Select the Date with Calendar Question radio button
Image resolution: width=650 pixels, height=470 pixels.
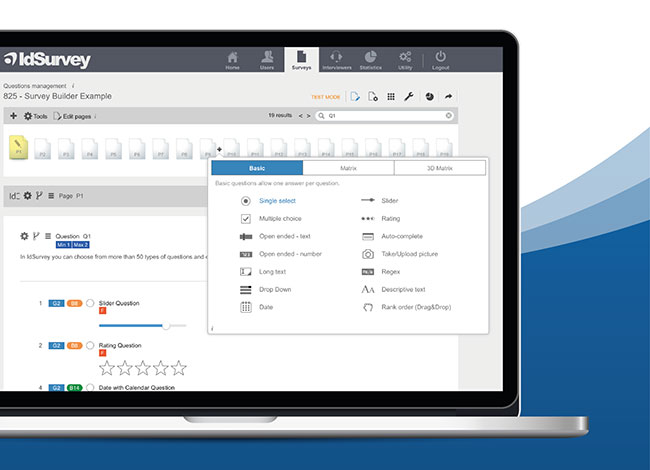pos(90,387)
